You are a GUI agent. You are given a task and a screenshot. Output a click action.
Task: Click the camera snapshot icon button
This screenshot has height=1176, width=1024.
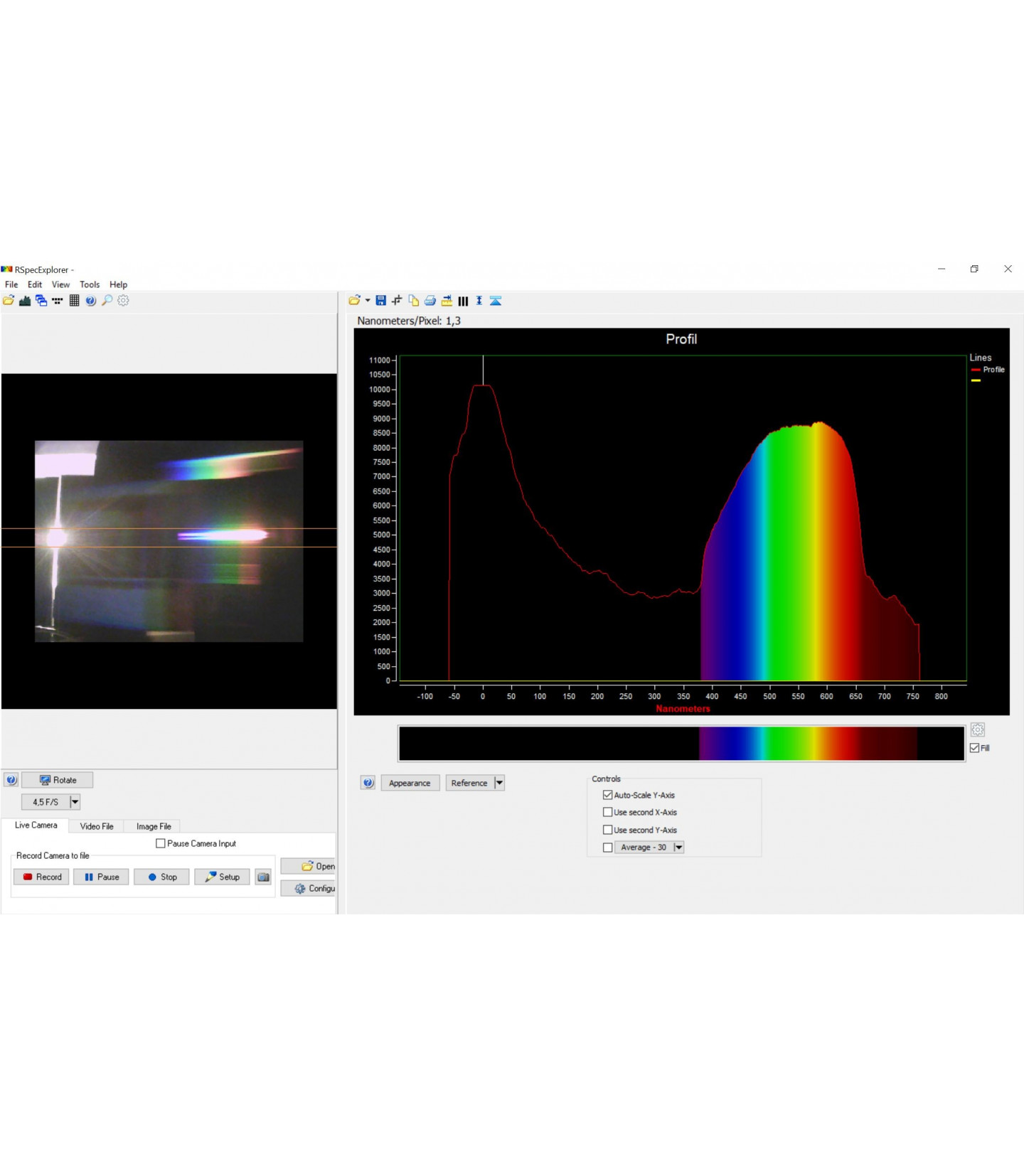click(263, 877)
